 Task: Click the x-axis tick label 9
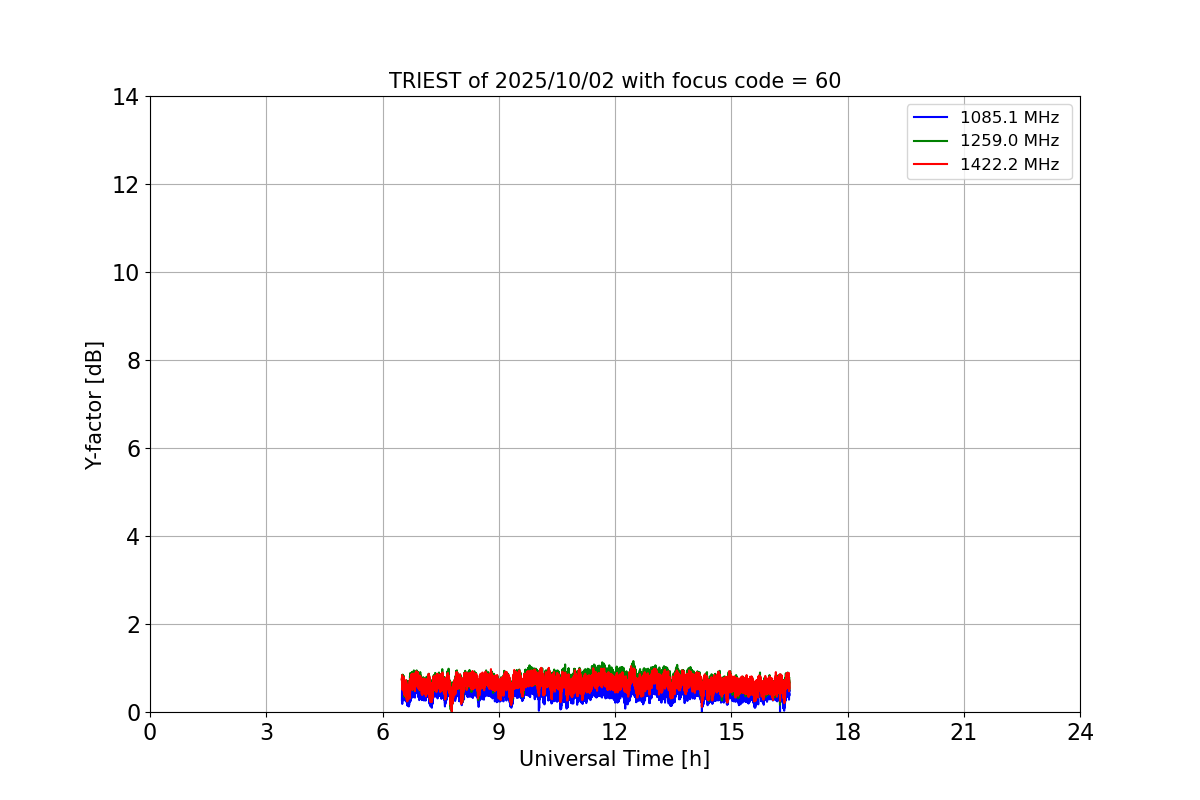pos(499,732)
